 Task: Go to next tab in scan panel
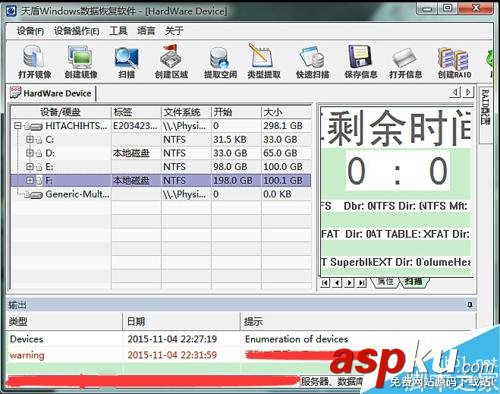point(349,283)
